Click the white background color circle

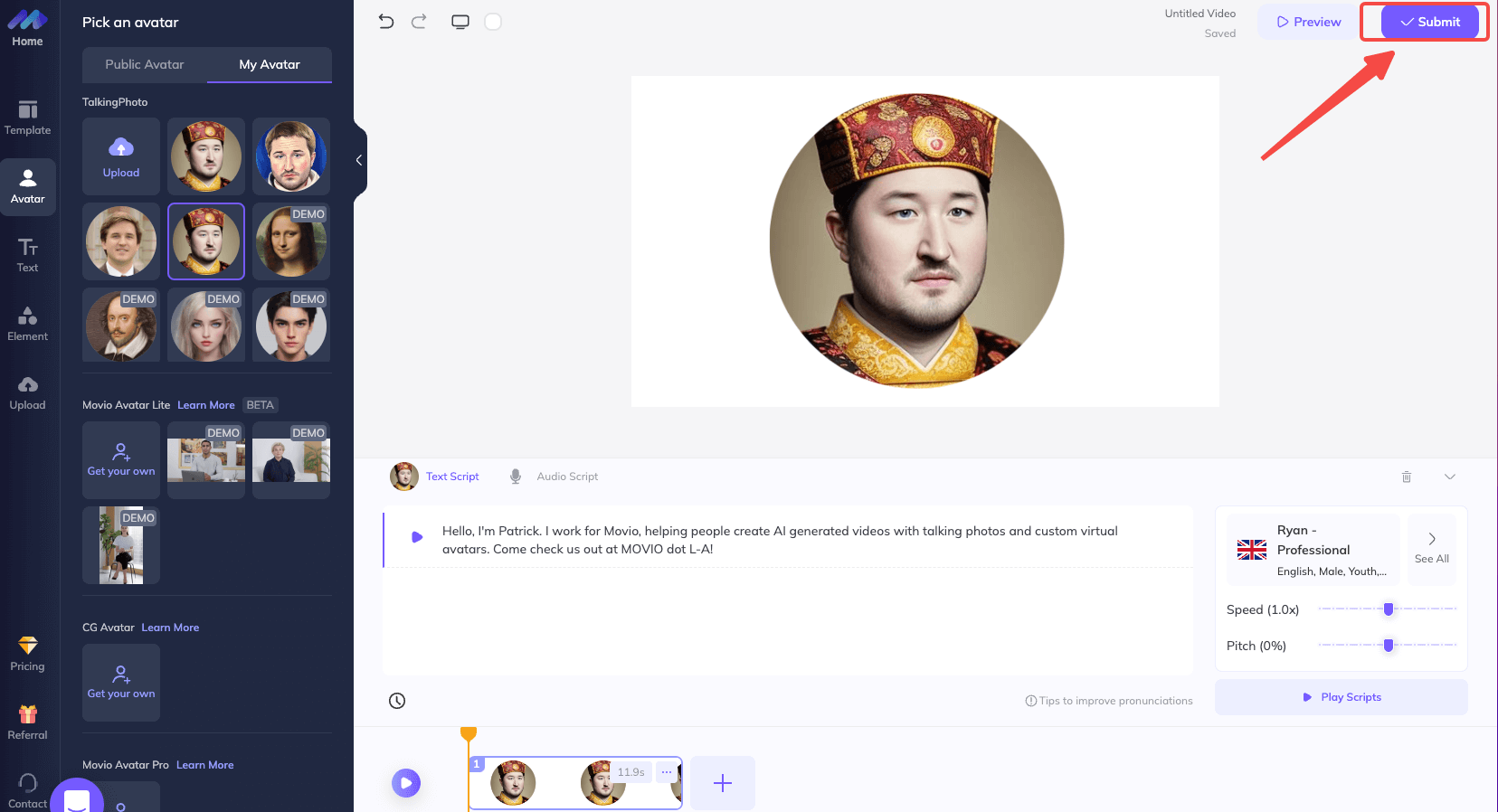tap(493, 22)
